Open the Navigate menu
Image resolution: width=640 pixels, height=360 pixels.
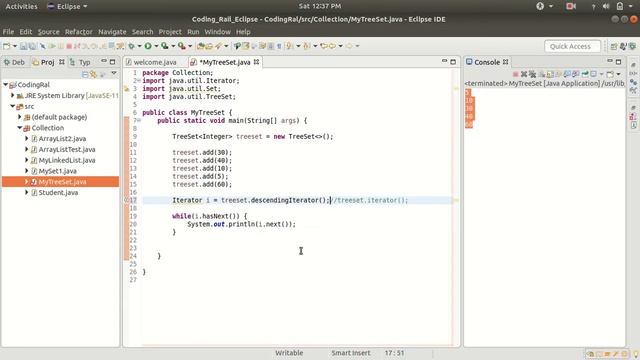pos(112,32)
